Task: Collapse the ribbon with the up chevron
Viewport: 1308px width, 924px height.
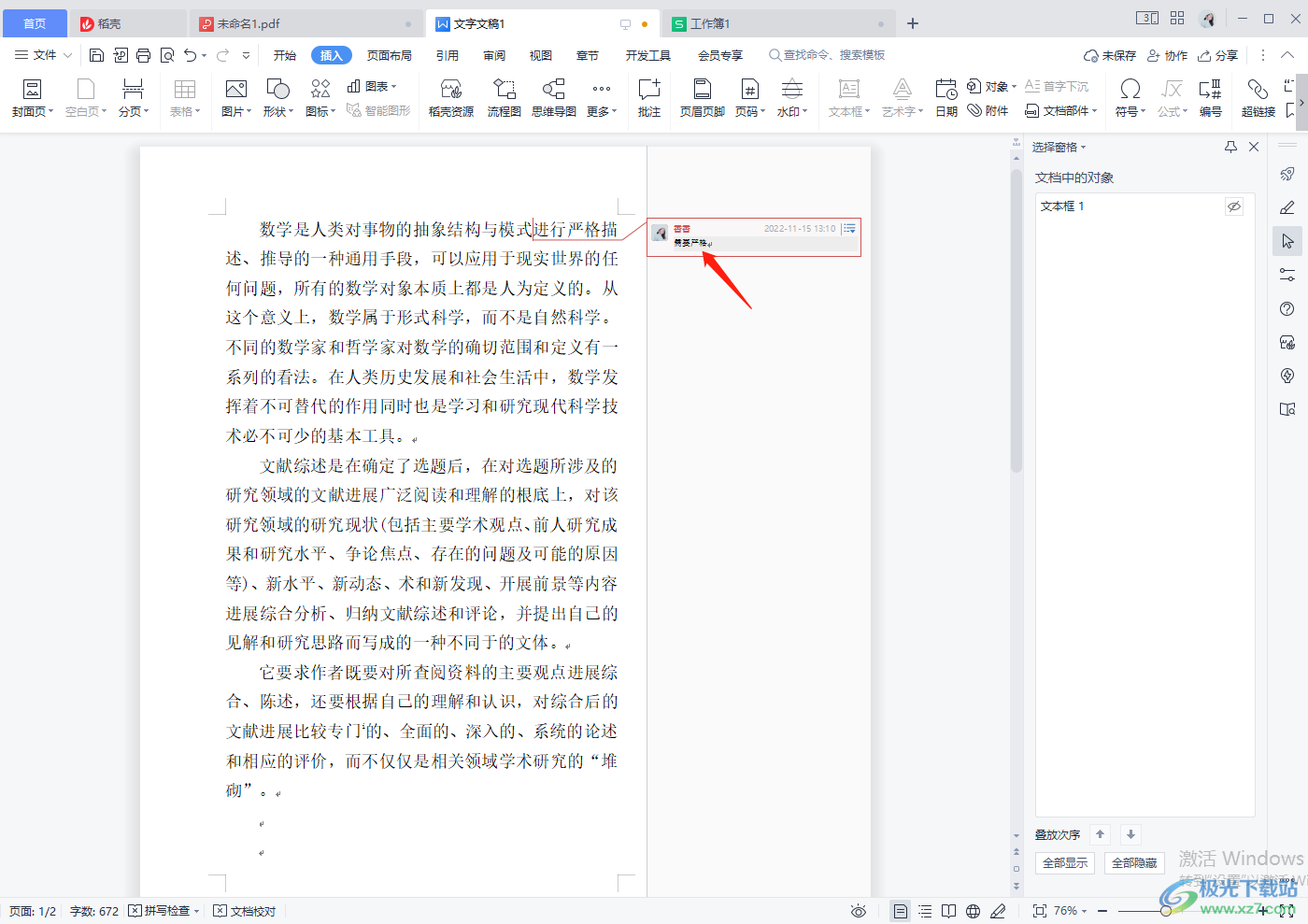Action: (1287, 55)
